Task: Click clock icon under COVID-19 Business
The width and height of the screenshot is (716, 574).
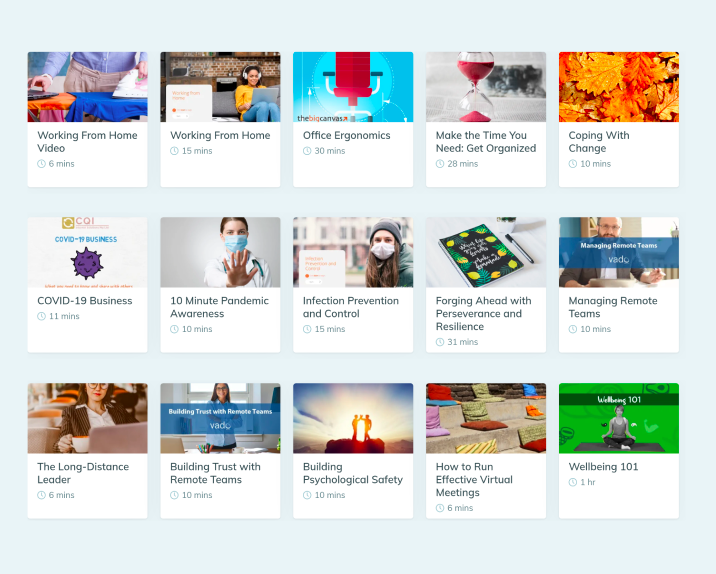Action: pyautogui.click(x=41, y=316)
